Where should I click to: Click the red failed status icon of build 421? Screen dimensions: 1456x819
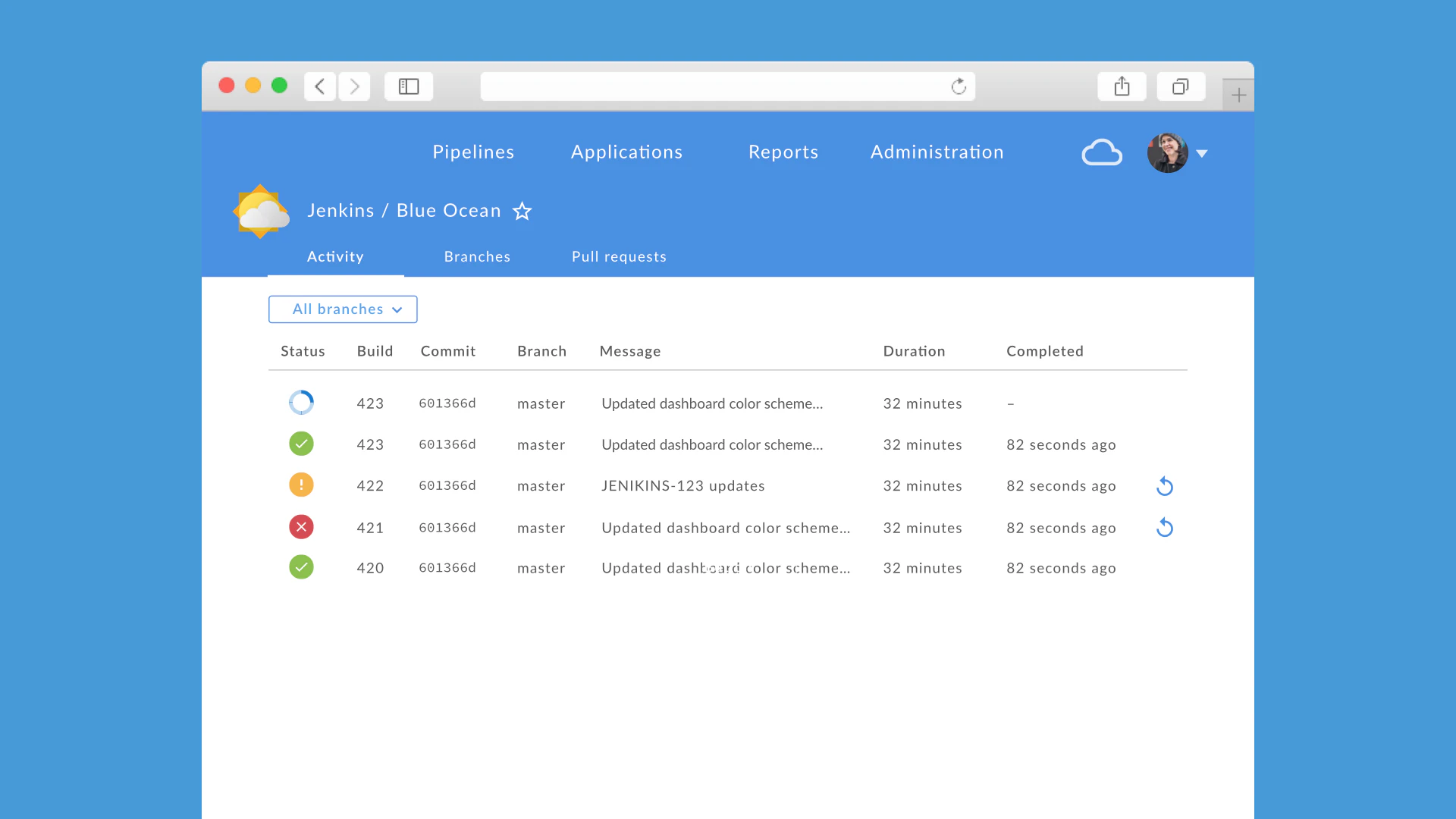click(x=301, y=527)
